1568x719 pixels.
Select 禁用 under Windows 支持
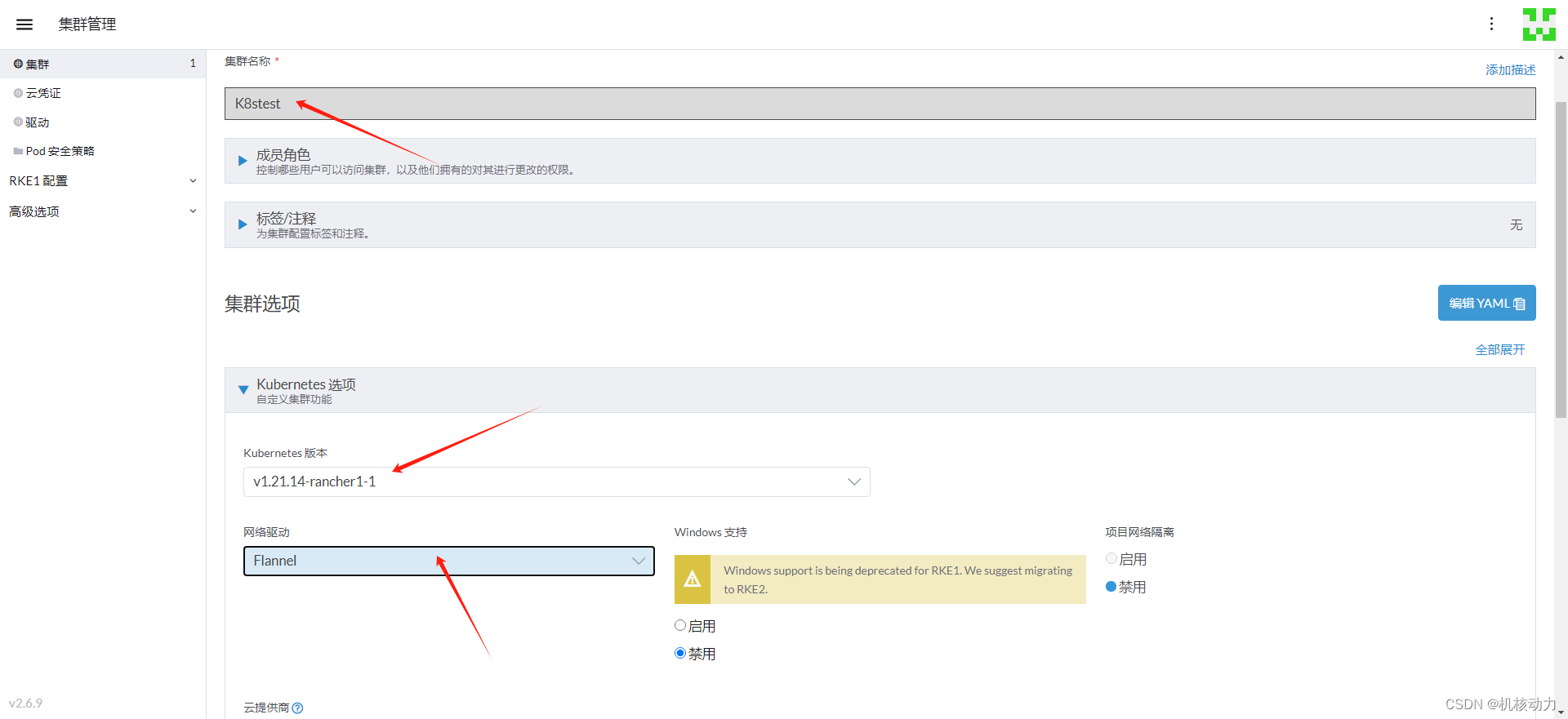pos(680,653)
